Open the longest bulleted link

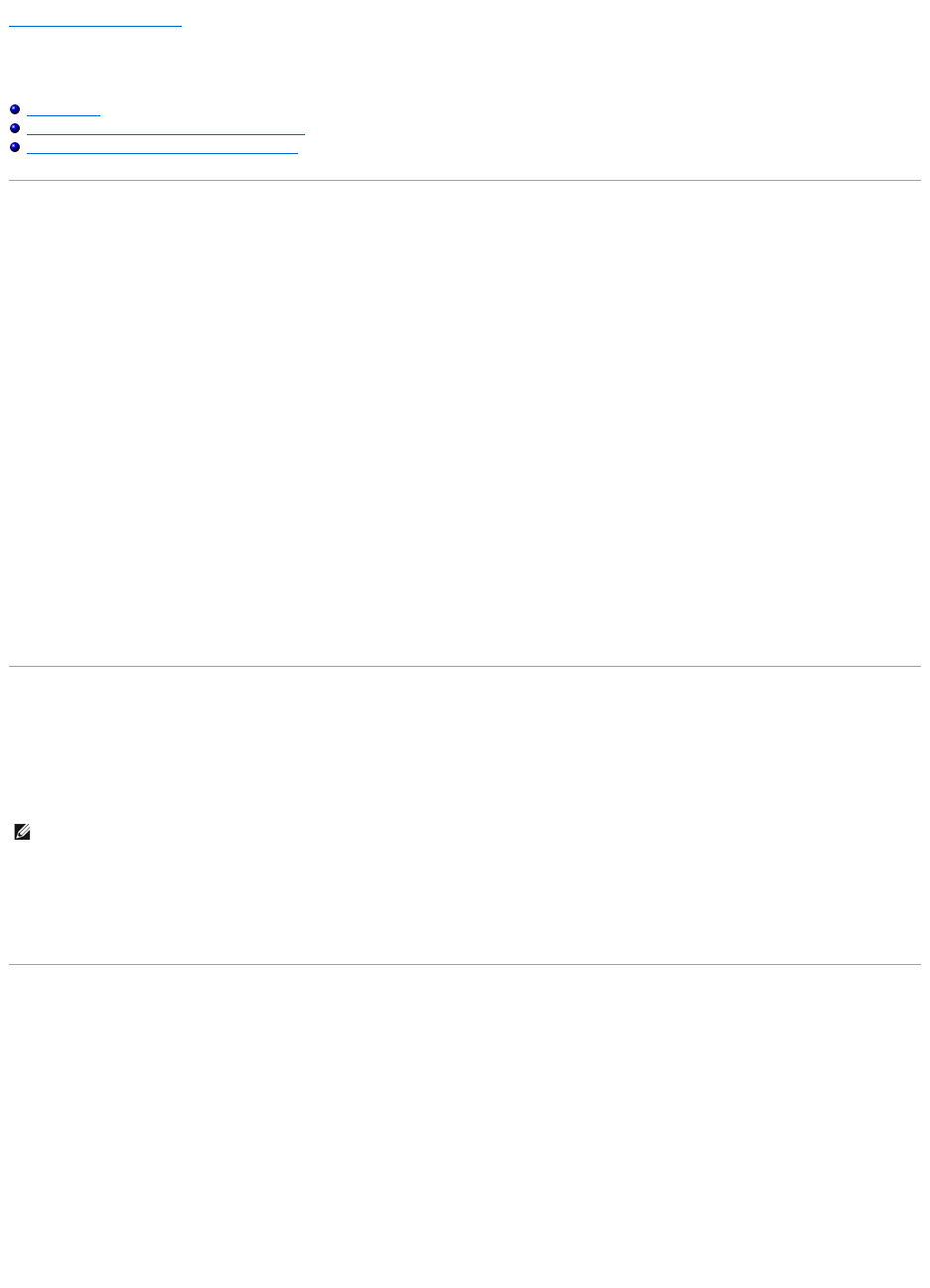pyautogui.click(x=166, y=130)
